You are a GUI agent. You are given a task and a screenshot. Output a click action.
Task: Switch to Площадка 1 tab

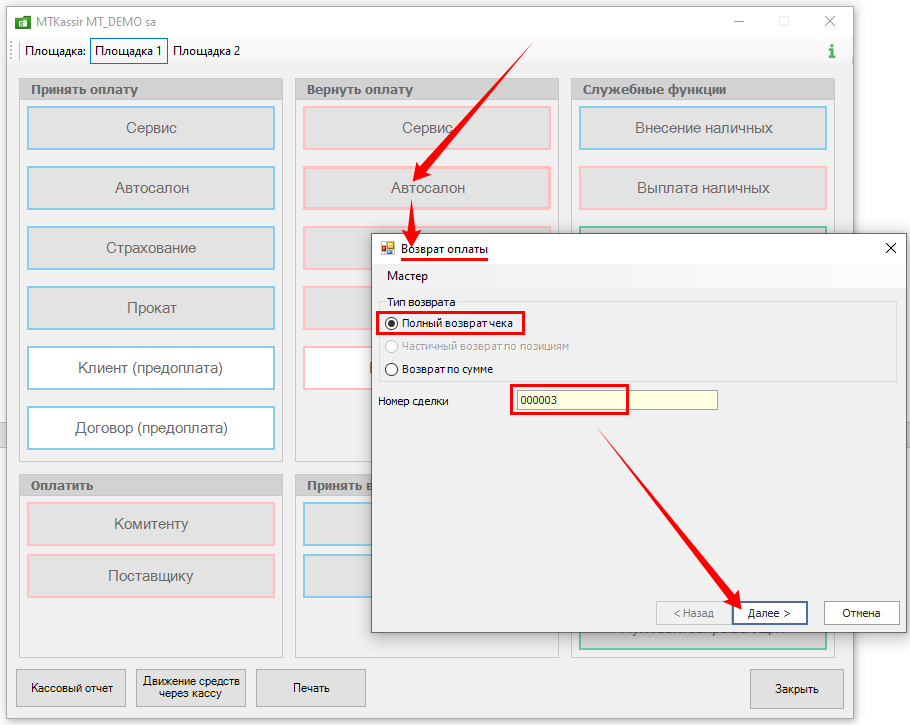[x=128, y=51]
